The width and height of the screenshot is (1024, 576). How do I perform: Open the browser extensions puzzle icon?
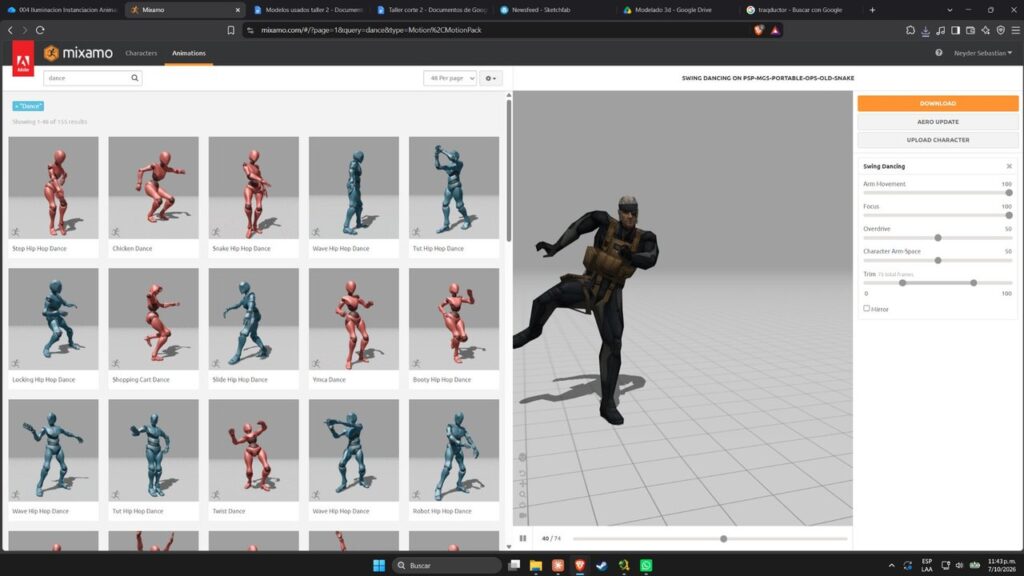[x=910, y=30]
